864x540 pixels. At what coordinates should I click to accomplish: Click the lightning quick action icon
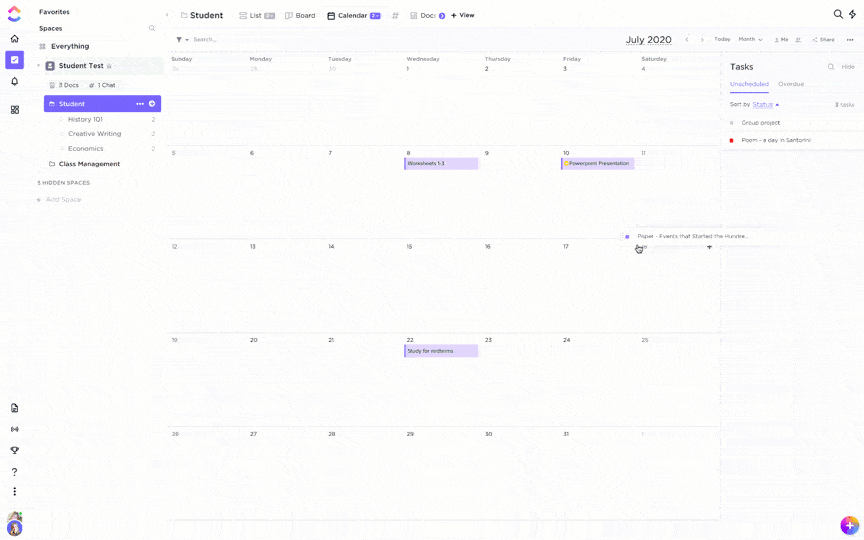(852, 15)
